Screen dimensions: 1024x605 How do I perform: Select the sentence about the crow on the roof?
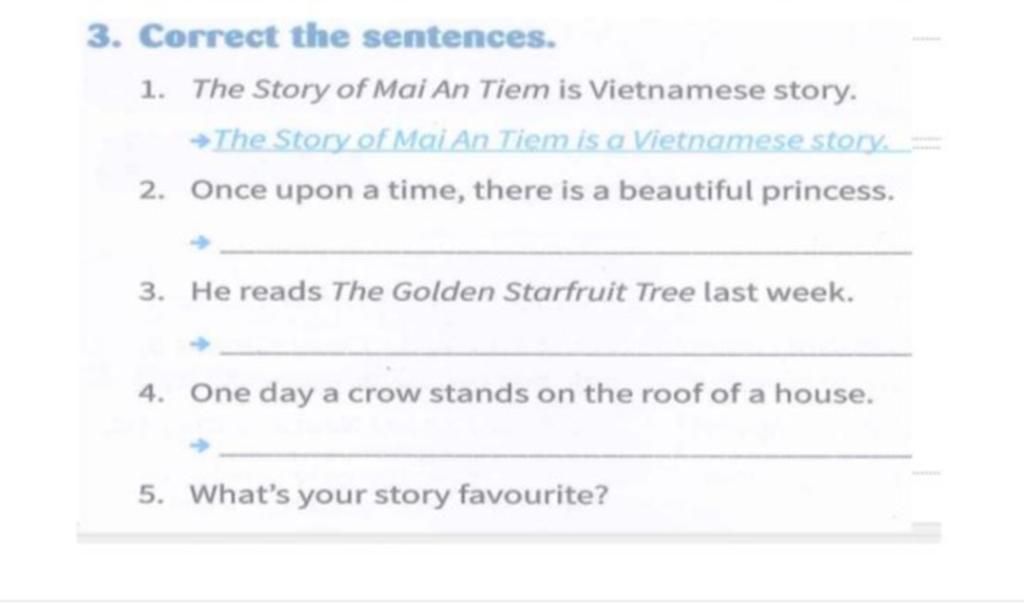pyautogui.click(x=532, y=394)
